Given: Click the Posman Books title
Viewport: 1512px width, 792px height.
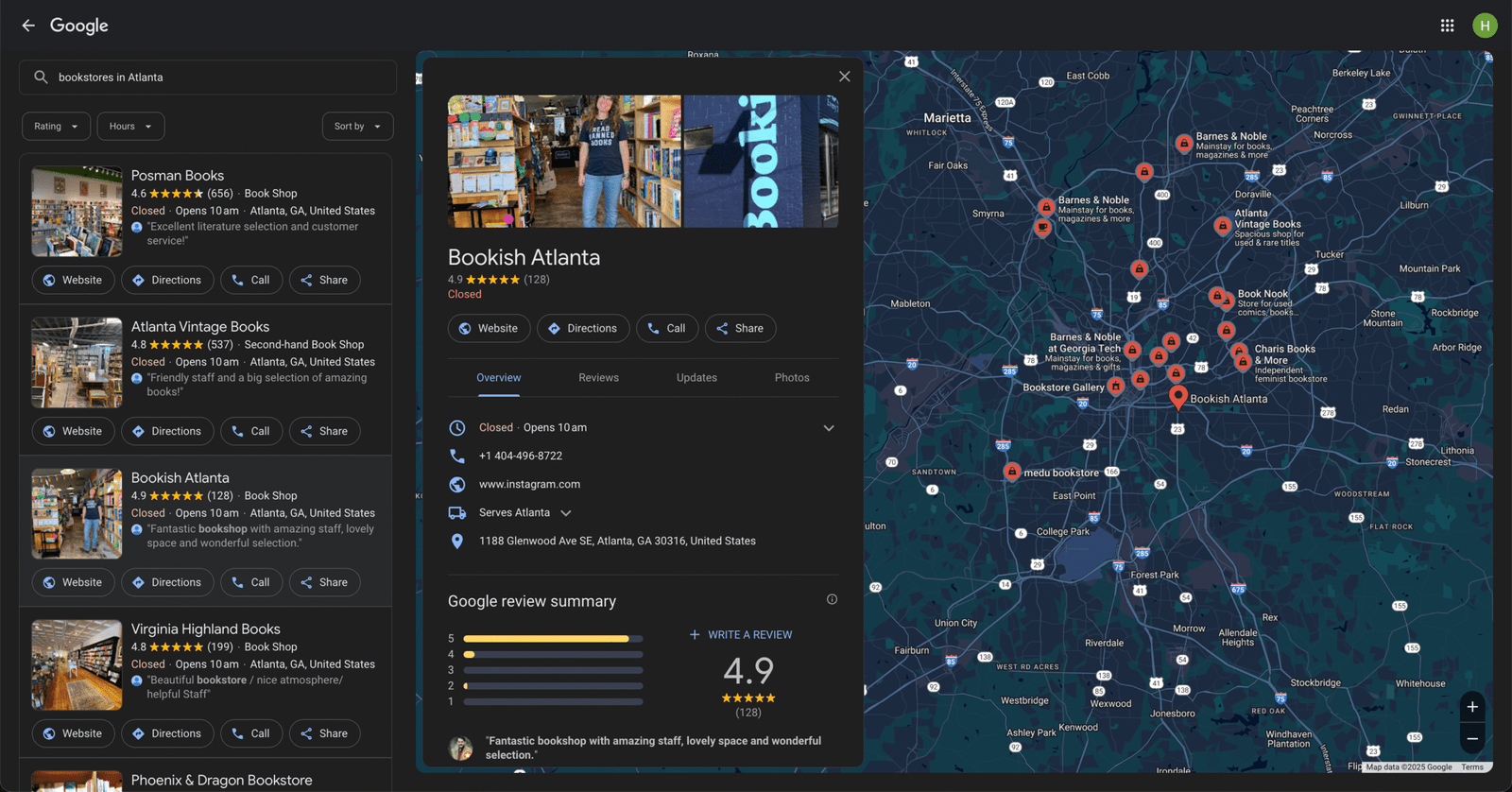Looking at the screenshot, I should (178, 175).
